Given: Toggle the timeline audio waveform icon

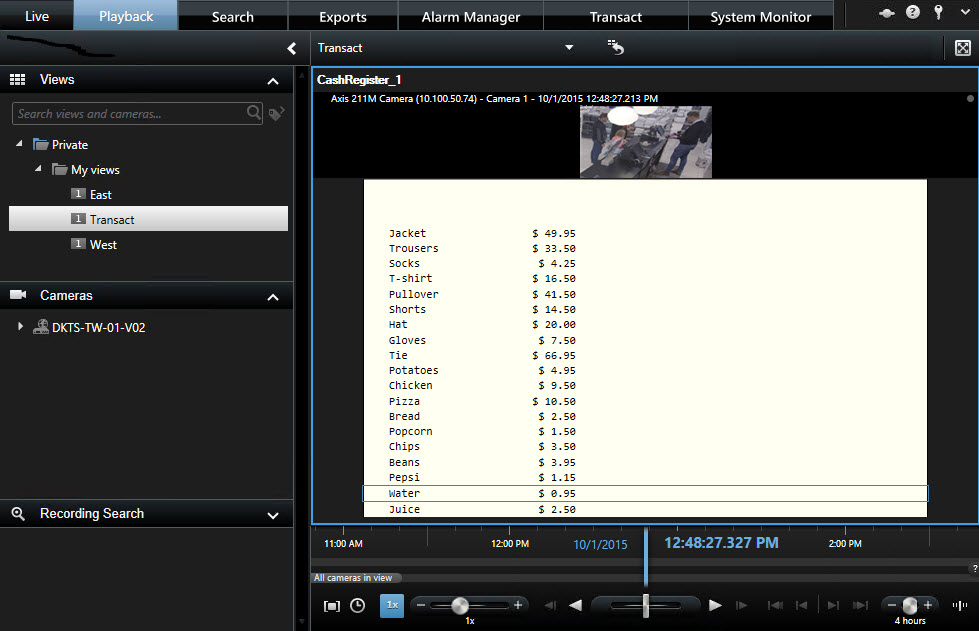Looking at the screenshot, I should [960, 605].
